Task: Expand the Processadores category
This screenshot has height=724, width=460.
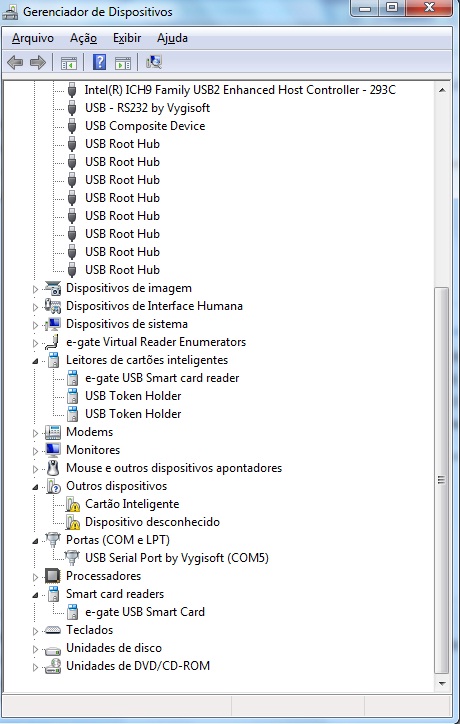Action: 36,577
